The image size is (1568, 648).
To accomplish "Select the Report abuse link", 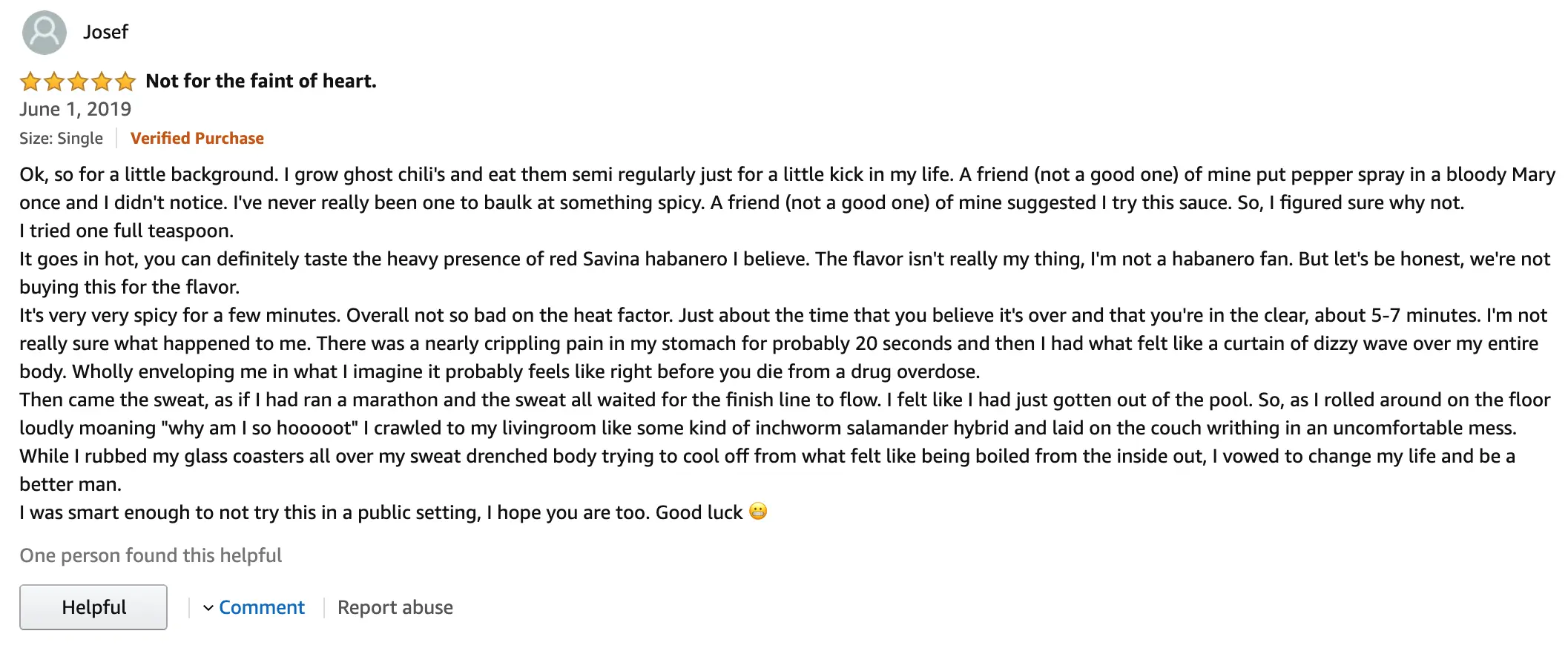I will point(395,607).
